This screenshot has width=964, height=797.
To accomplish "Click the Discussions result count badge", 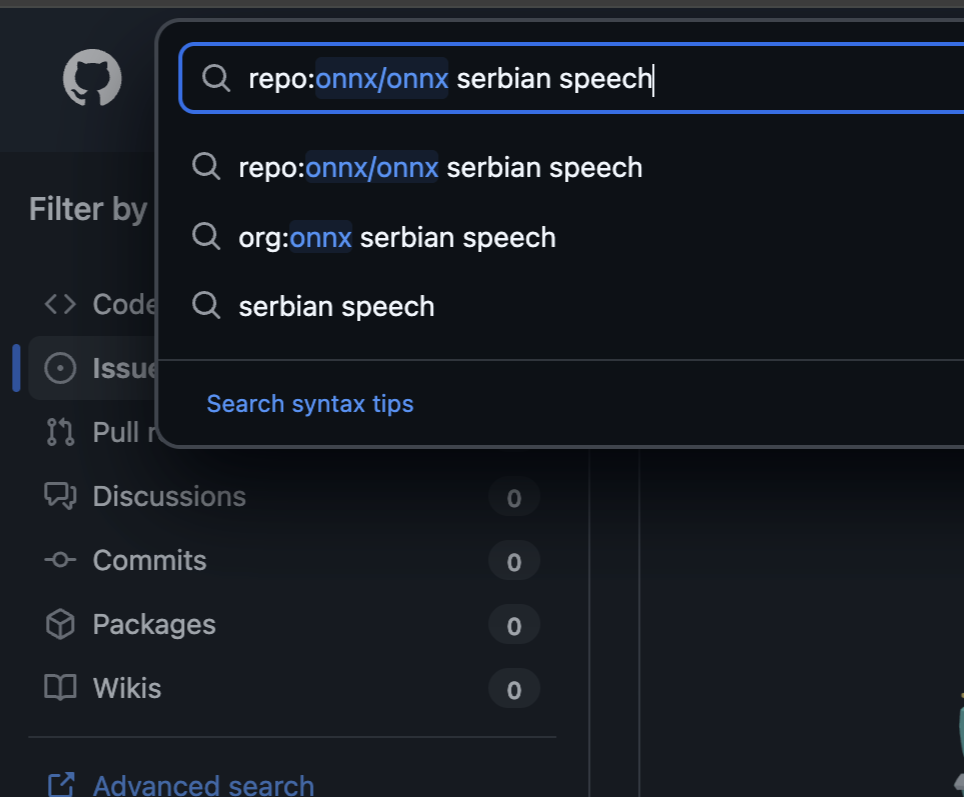I will [x=514, y=498].
